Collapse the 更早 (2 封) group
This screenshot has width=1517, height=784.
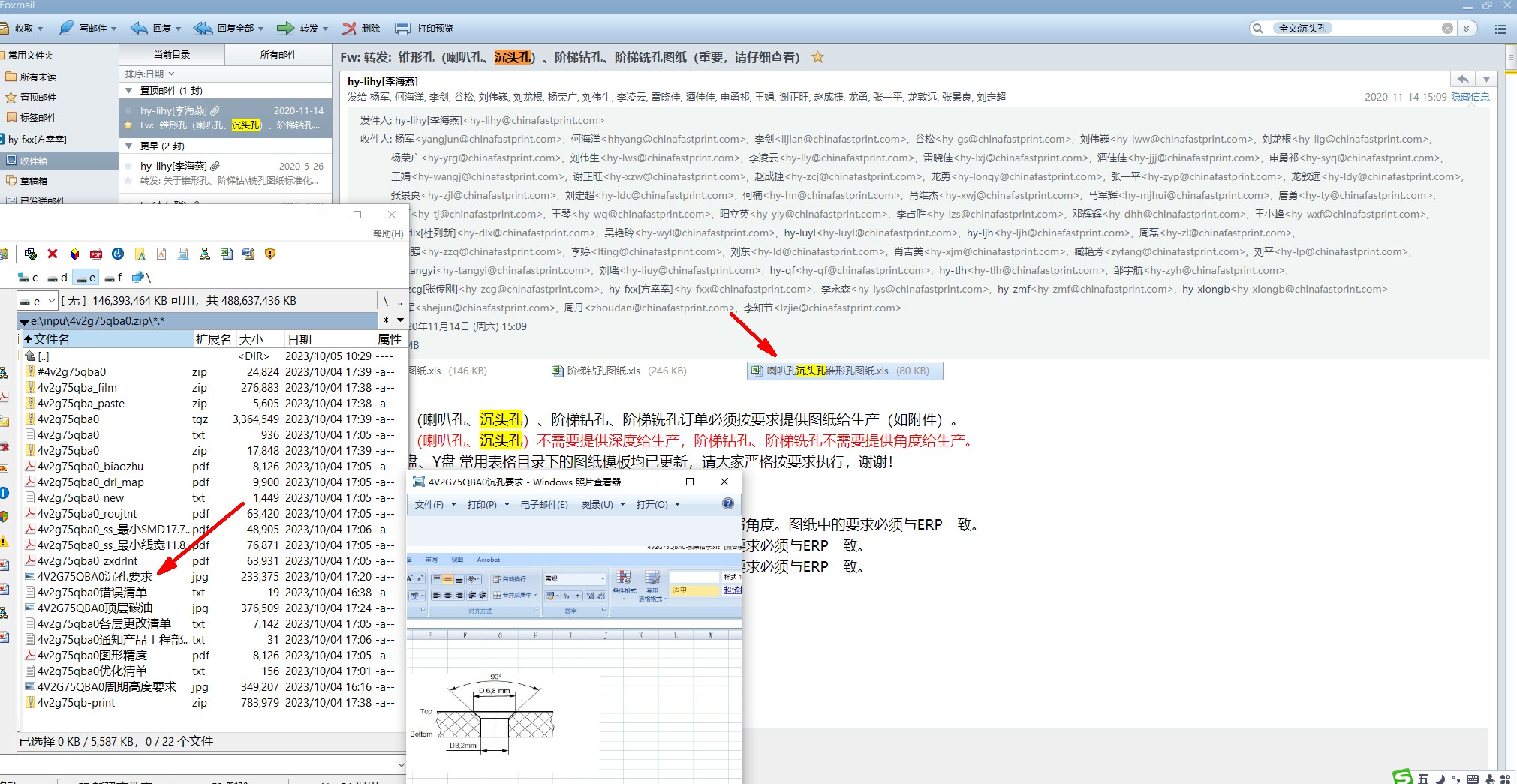pyautogui.click(x=128, y=146)
